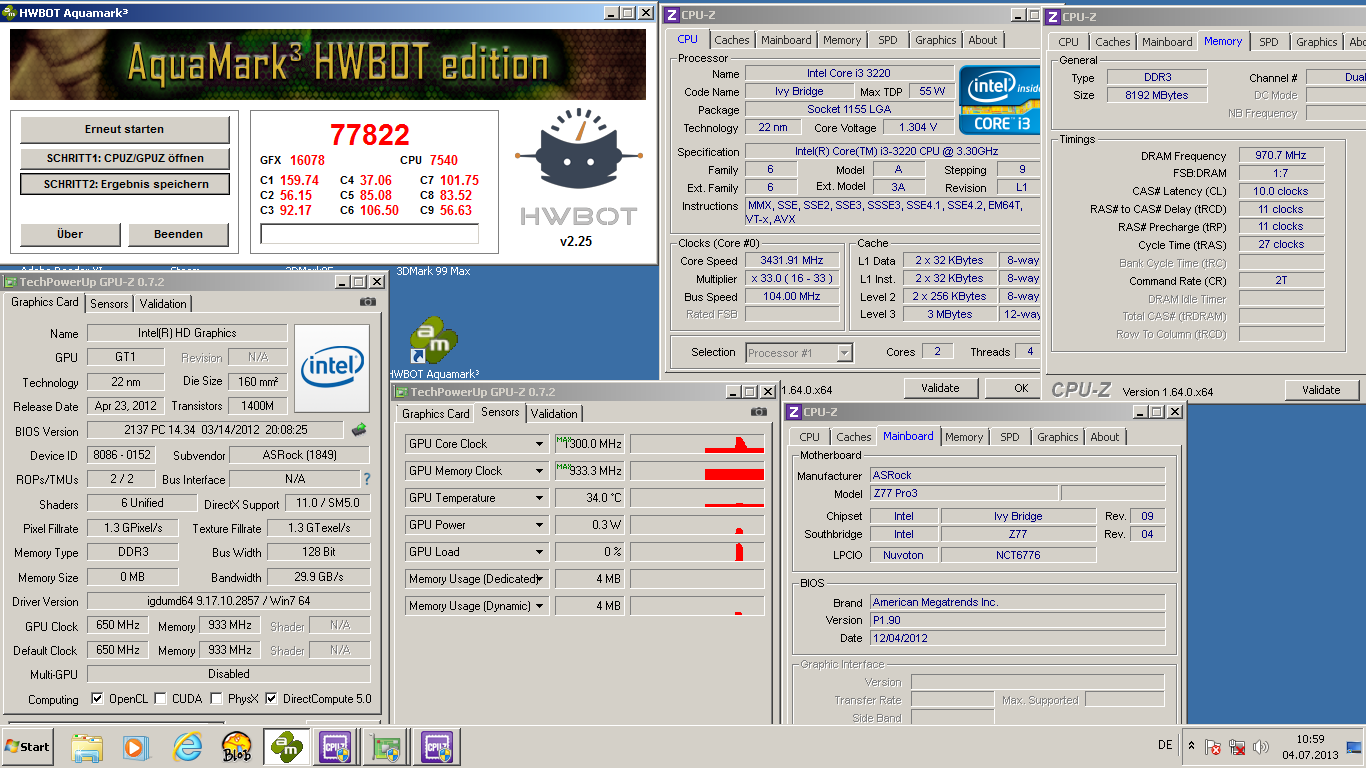Expand the Memory Usage (Dedicated) dropdown

(540, 579)
